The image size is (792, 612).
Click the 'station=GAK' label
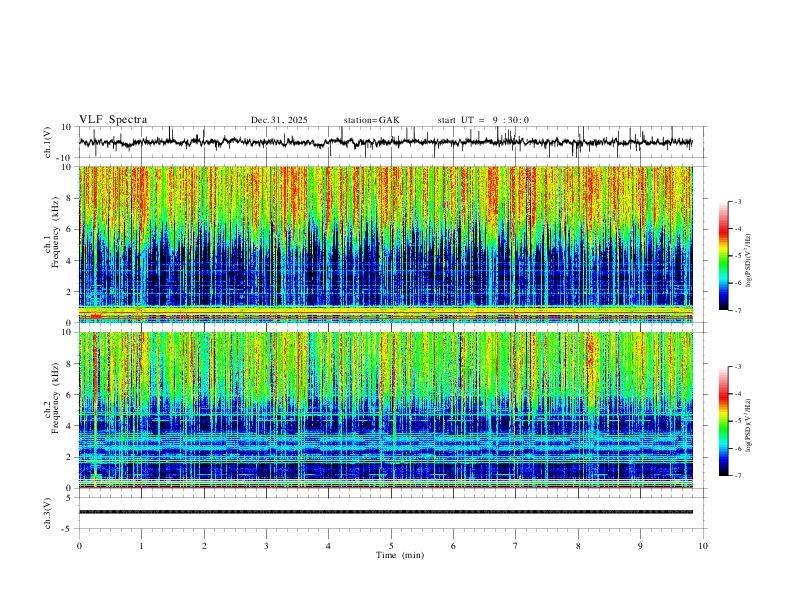point(371,120)
